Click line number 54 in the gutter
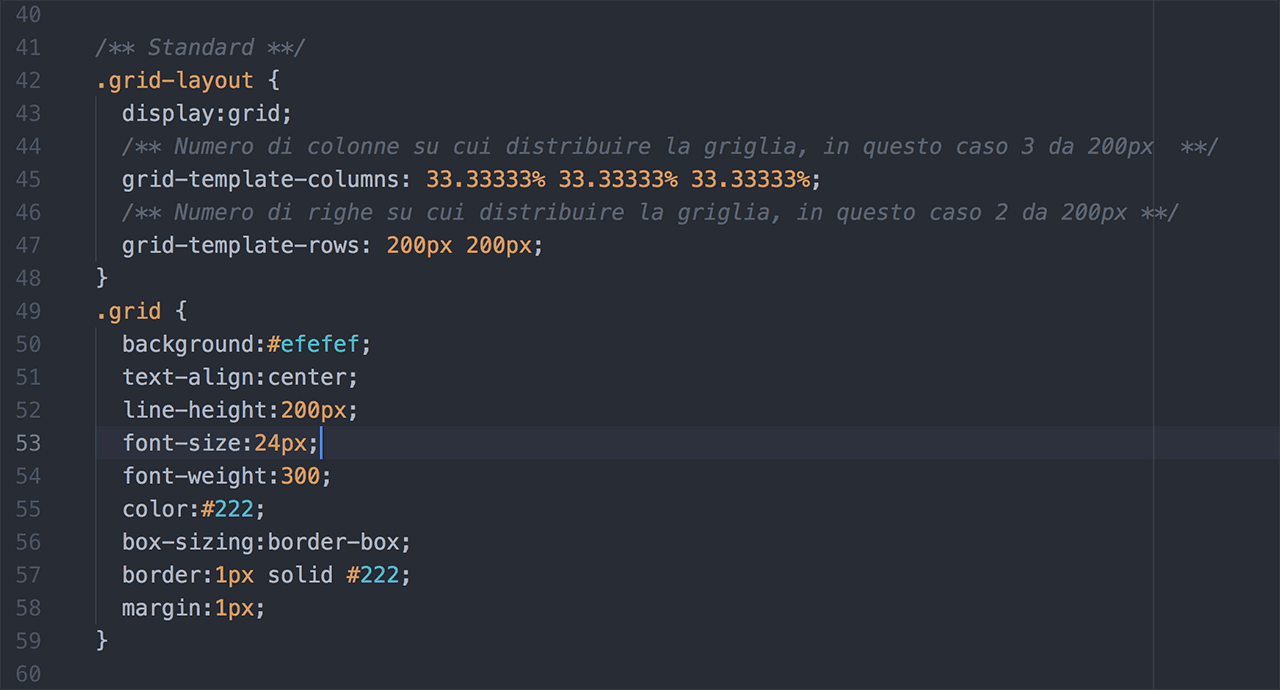Viewport: 1280px width, 690px height. click(x=29, y=476)
